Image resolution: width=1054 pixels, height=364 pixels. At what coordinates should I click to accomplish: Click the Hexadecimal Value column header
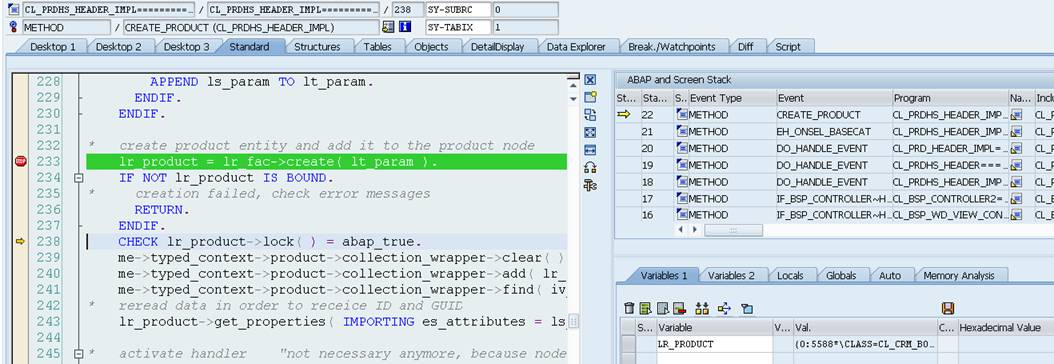pyautogui.click(x=1006, y=328)
